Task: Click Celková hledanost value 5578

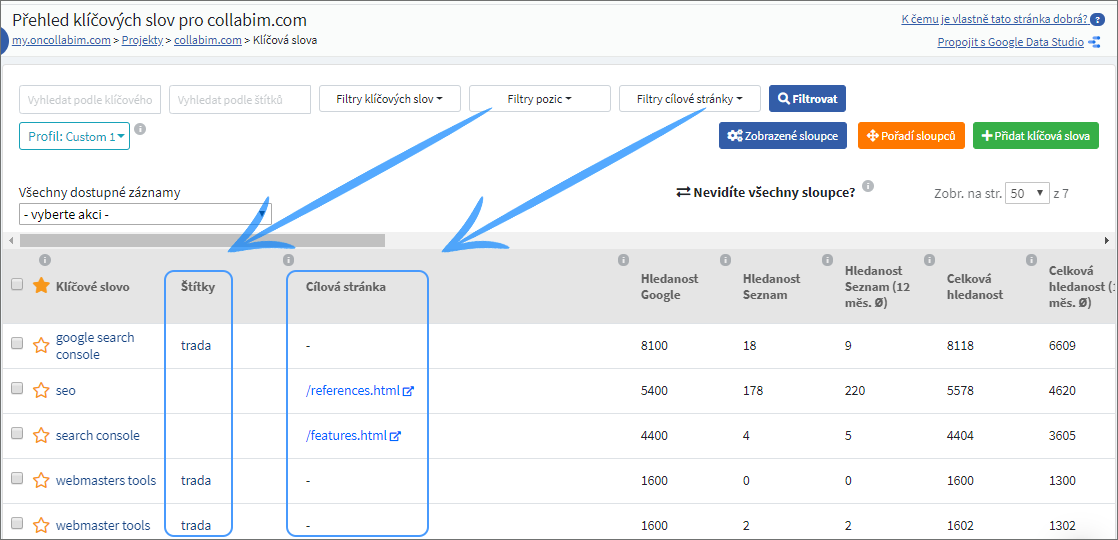Action: pyautogui.click(x=960, y=391)
